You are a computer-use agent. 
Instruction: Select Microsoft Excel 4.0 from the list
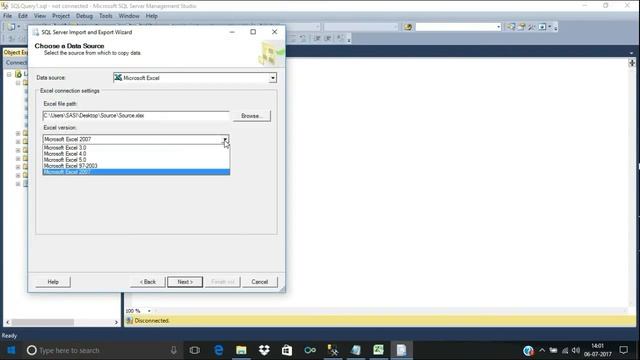click(x=136, y=154)
